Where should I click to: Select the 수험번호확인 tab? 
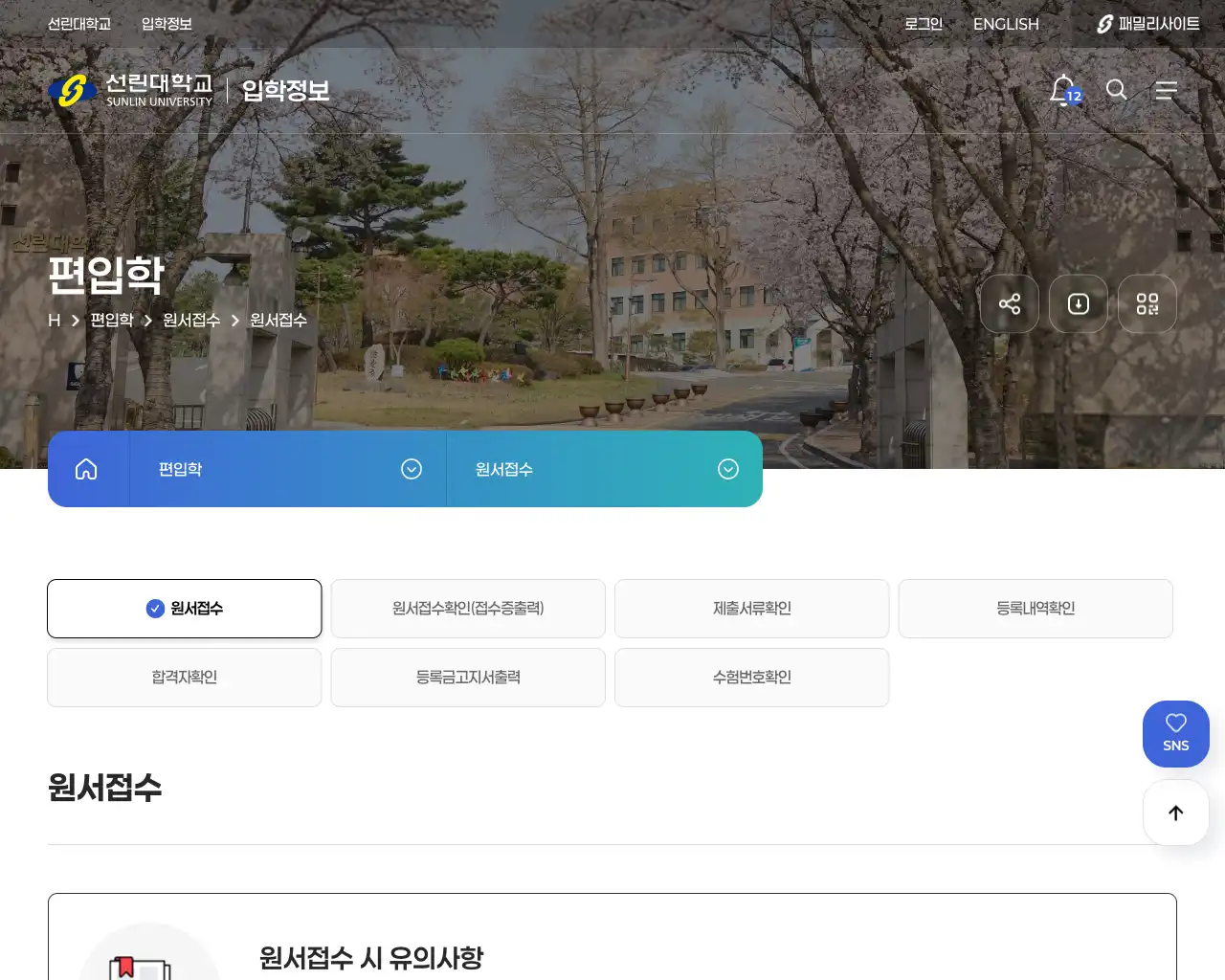click(x=752, y=678)
